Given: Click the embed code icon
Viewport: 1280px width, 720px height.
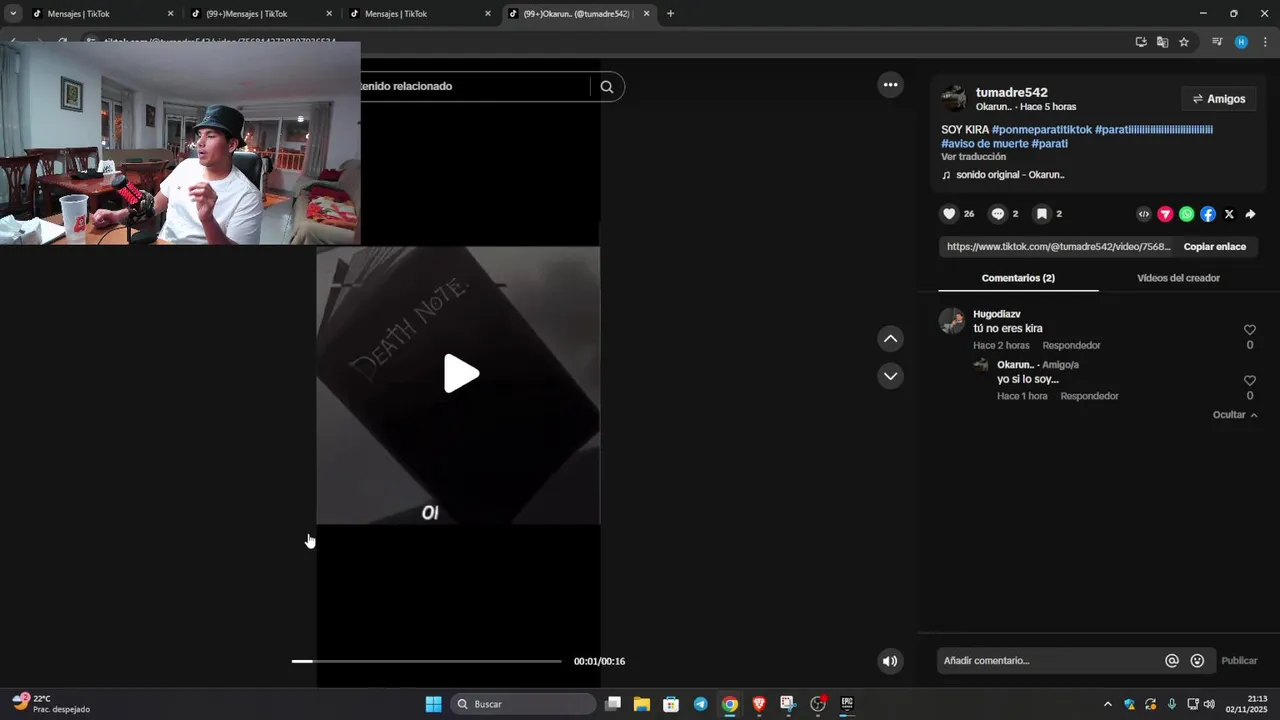Looking at the screenshot, I should (1144, 214).
